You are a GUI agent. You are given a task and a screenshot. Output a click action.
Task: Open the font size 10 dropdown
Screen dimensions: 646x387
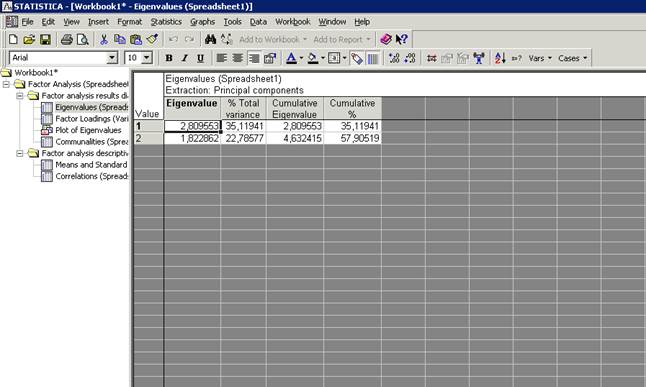(x=147, y=58)
